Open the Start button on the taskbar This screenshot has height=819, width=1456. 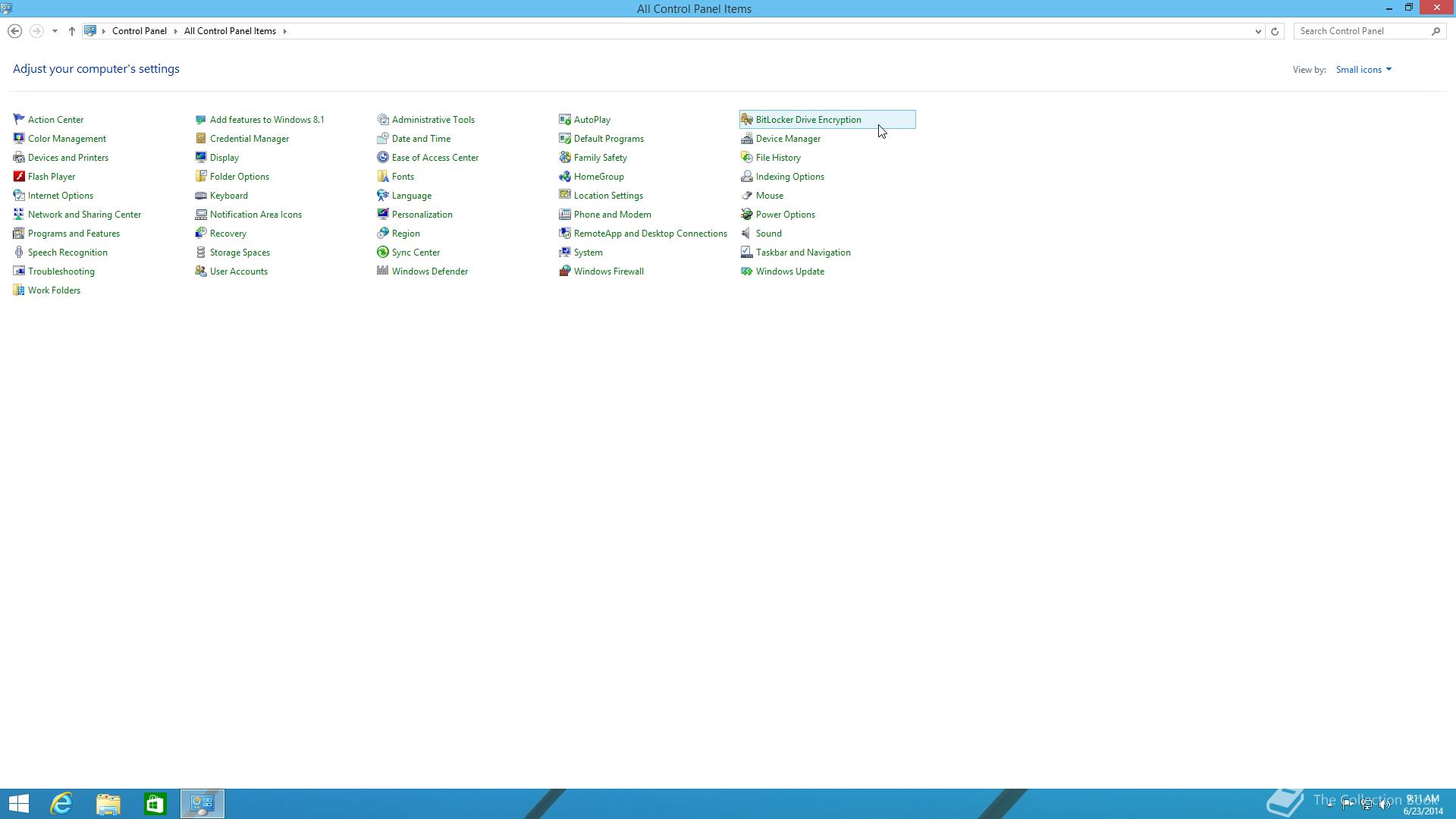18,804
